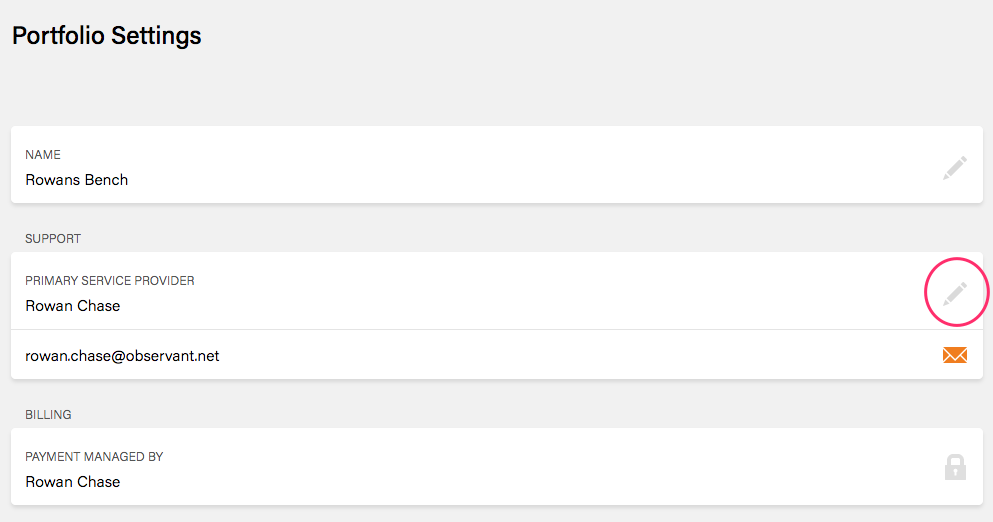The width and height of the screenshot is (993, 522).
Task: Click the blank area right of Portfolio Settings title
Action: click(600, 36)
